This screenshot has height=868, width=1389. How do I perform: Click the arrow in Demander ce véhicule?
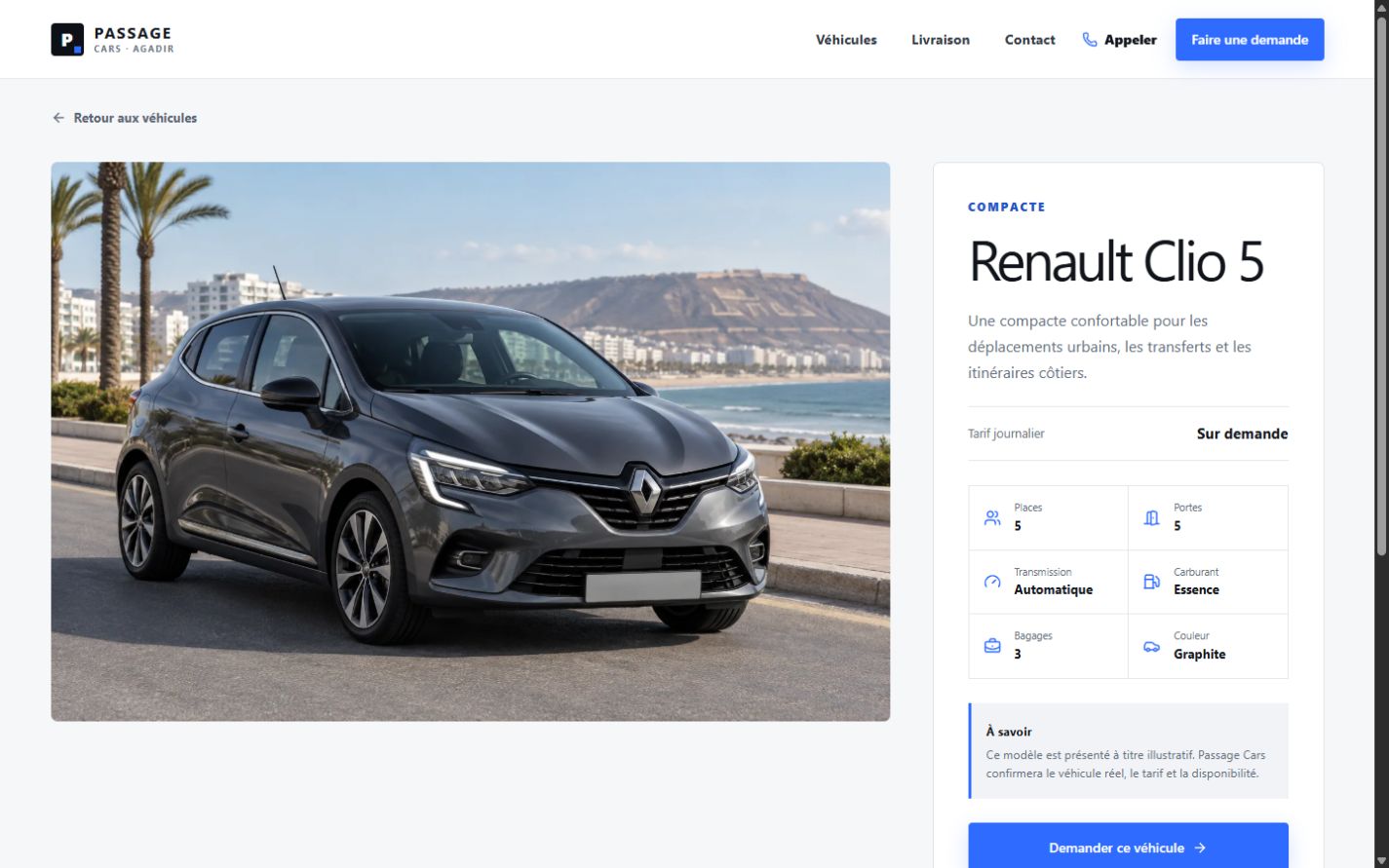click(1200, 848)
